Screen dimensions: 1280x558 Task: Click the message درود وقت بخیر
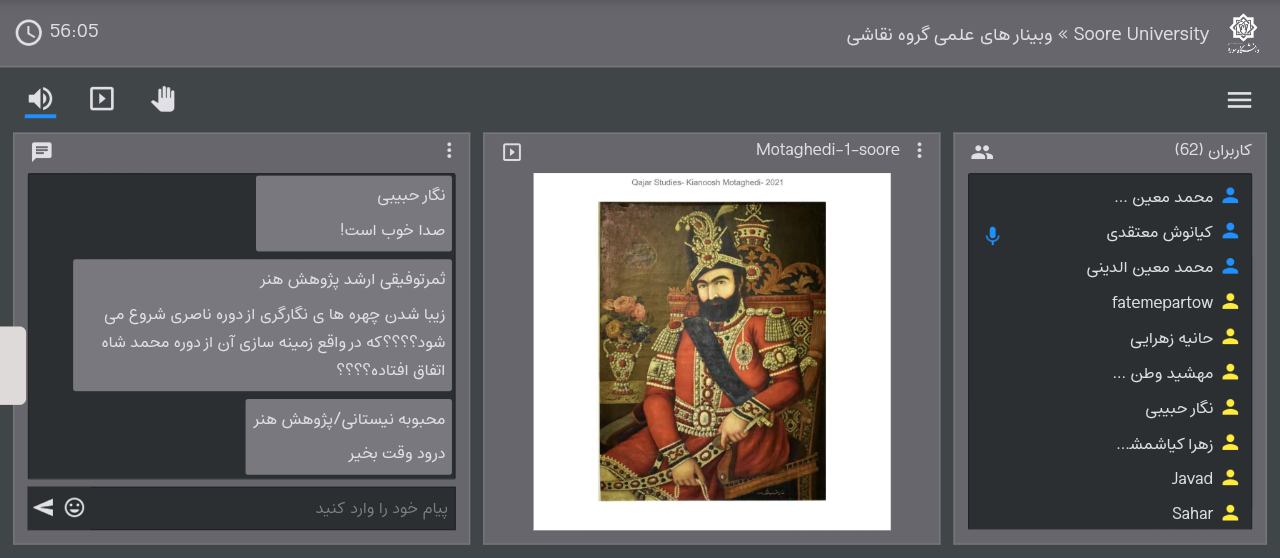click(x=397, y=453)
